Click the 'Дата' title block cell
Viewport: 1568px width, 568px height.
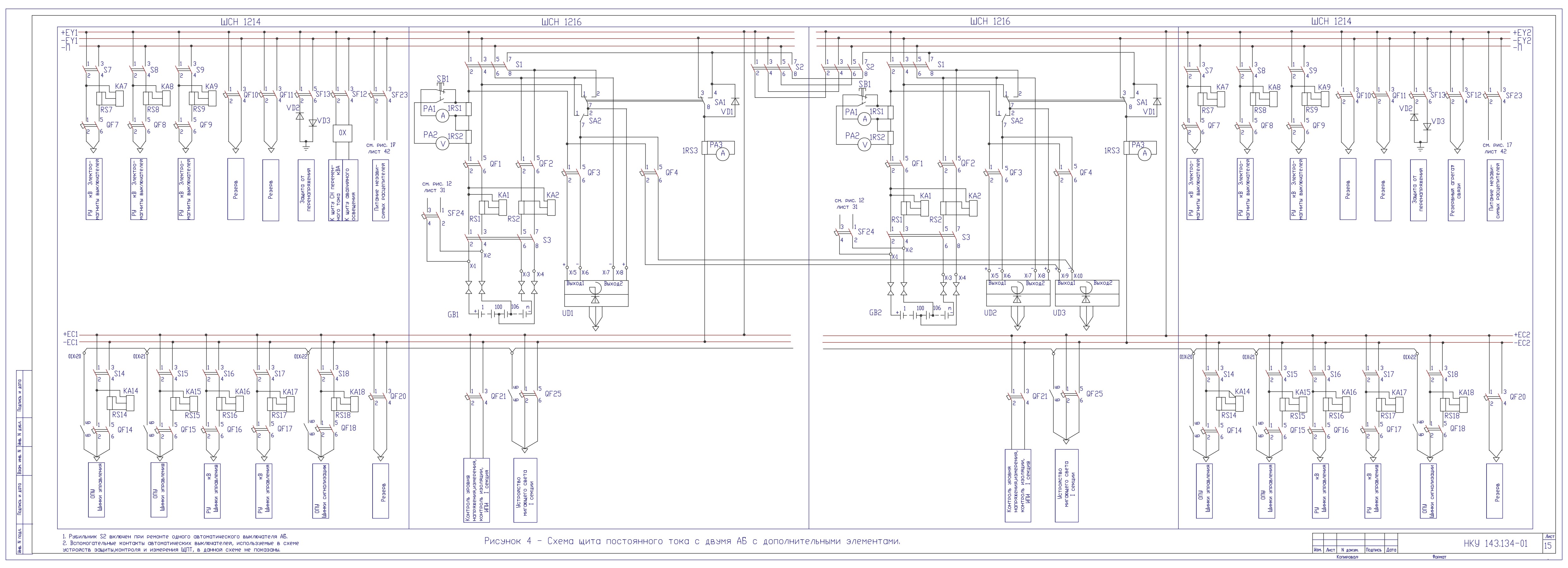coord(1391,550)
